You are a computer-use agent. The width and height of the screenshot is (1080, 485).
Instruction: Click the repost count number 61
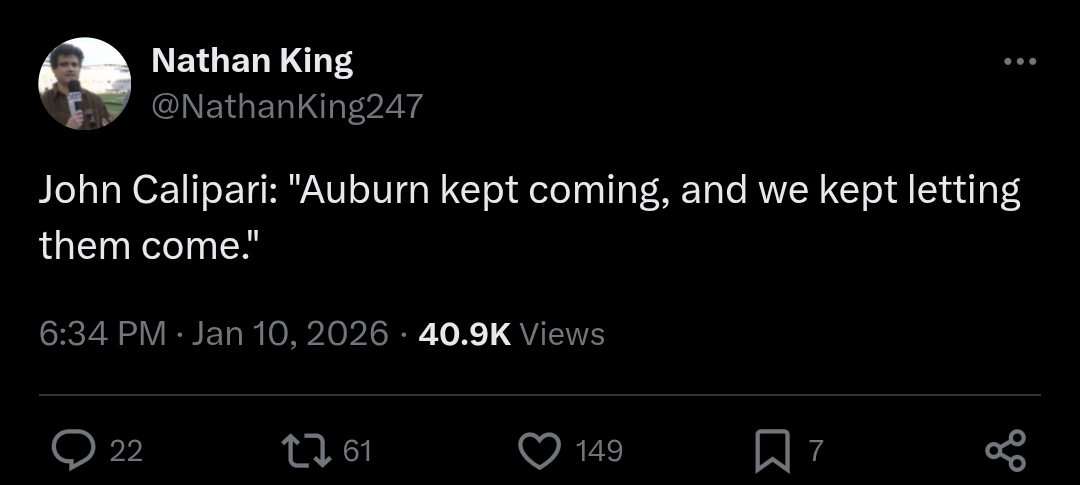[357, 452]
